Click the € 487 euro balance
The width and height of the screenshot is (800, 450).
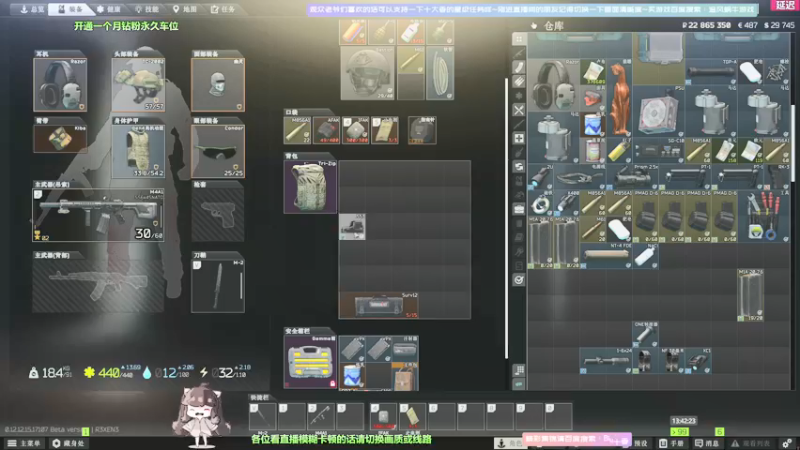747,25
